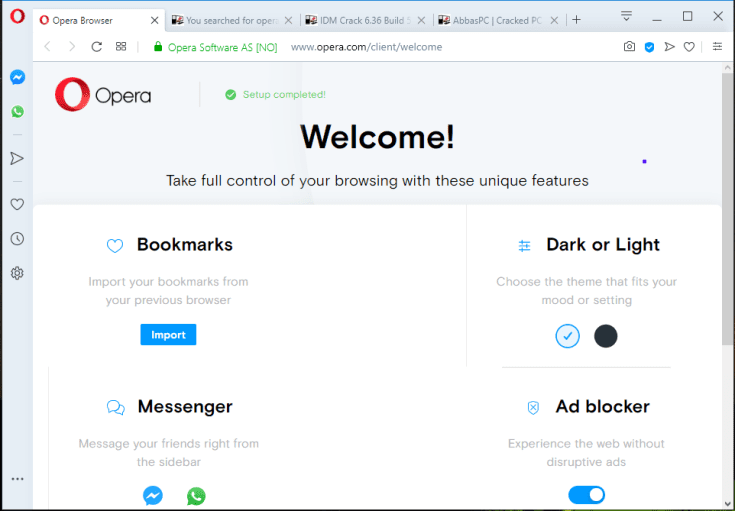Viewport: 735px width, 511px height.
Task: Go forward to next page
Action: point(72,46)
